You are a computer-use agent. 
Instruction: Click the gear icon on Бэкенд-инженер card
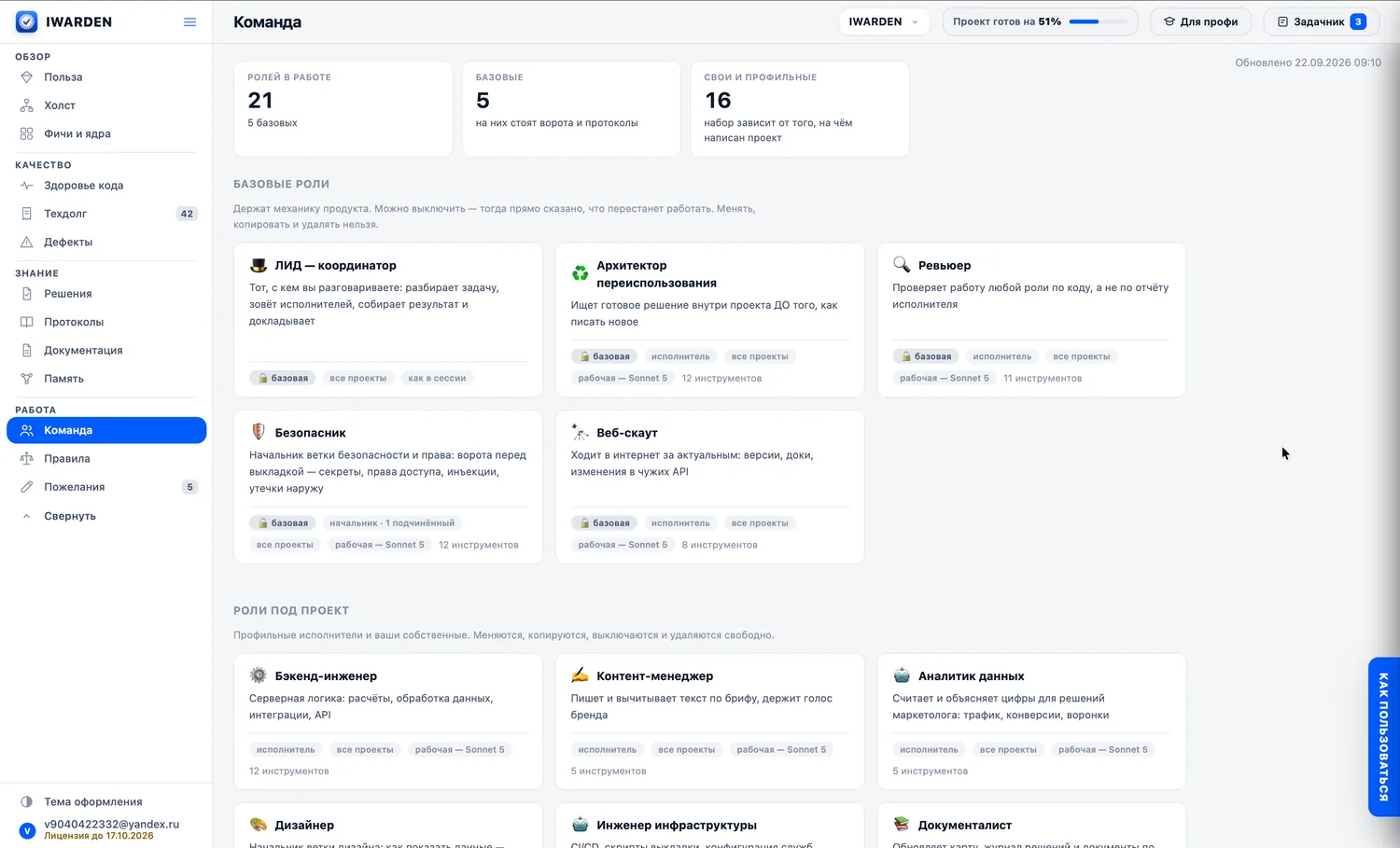[259, 675]
